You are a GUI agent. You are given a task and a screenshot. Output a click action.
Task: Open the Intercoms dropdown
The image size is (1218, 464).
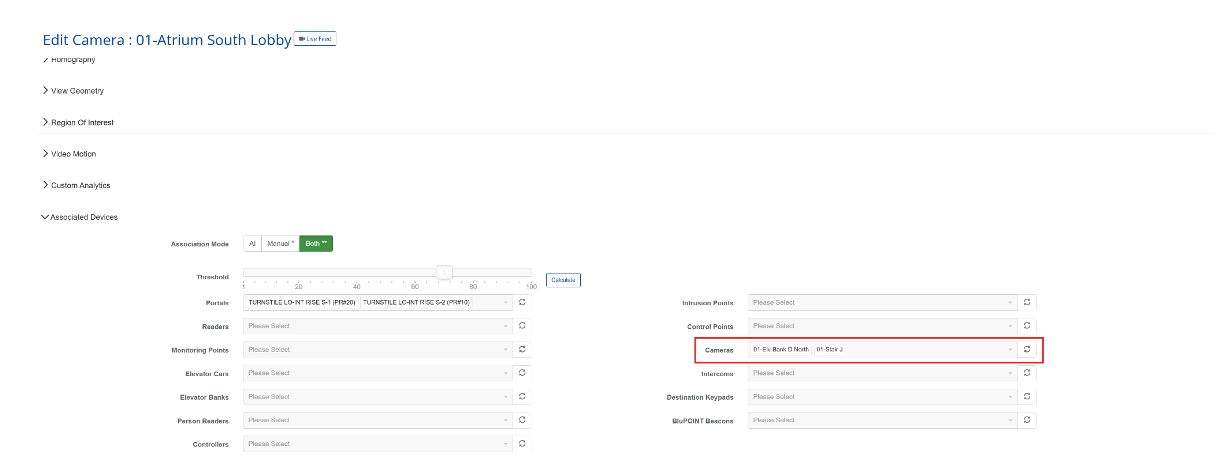(882, 373)
